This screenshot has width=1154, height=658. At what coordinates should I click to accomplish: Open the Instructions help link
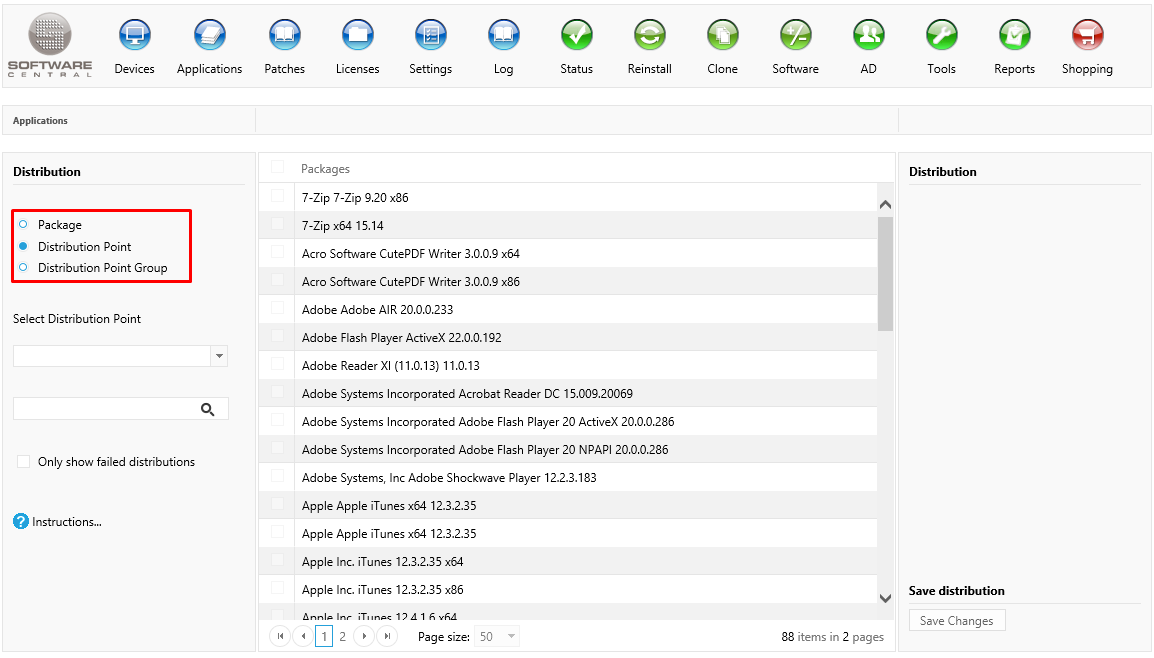66,522
